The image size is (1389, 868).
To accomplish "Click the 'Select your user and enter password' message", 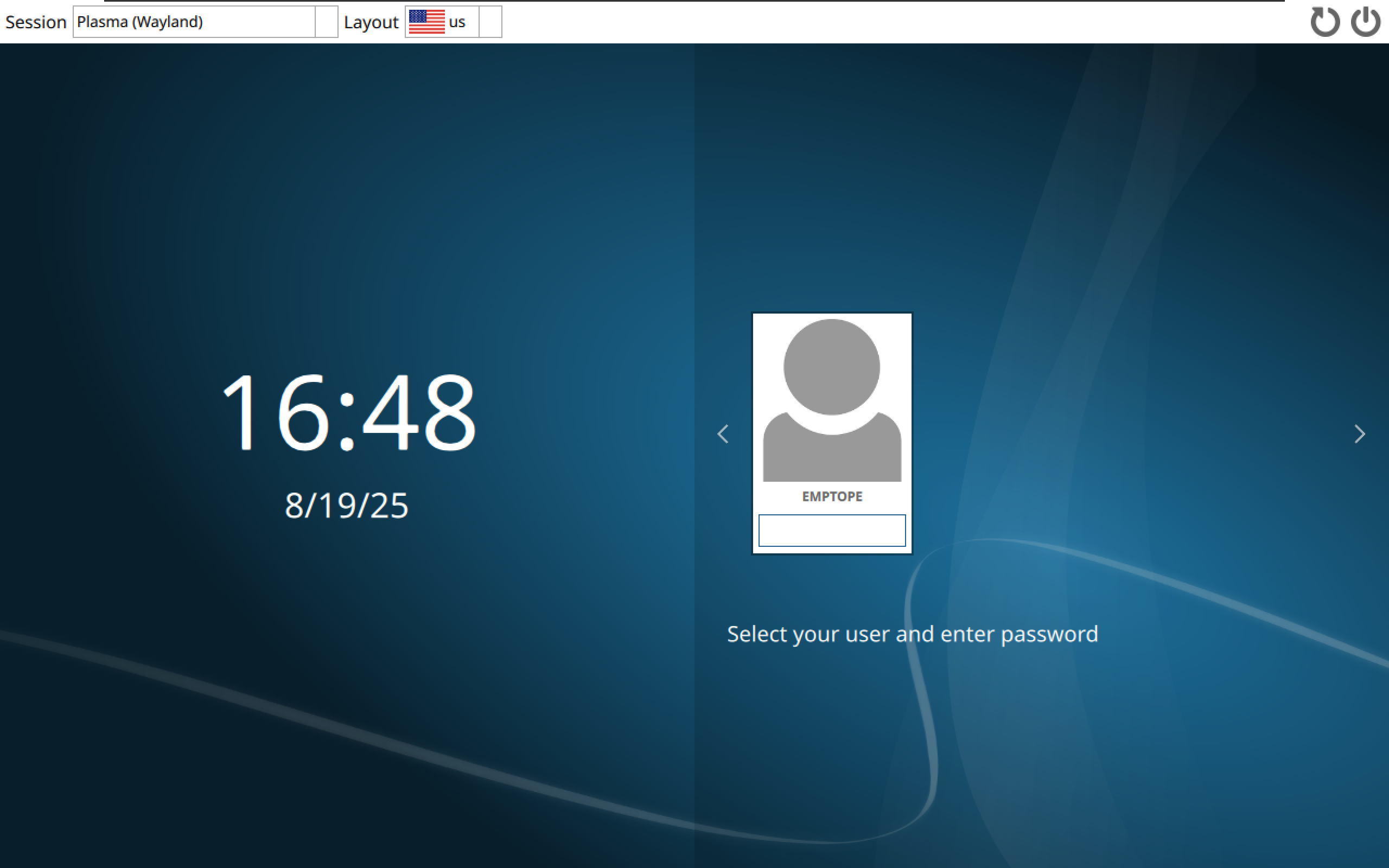I will click(912, 634).
